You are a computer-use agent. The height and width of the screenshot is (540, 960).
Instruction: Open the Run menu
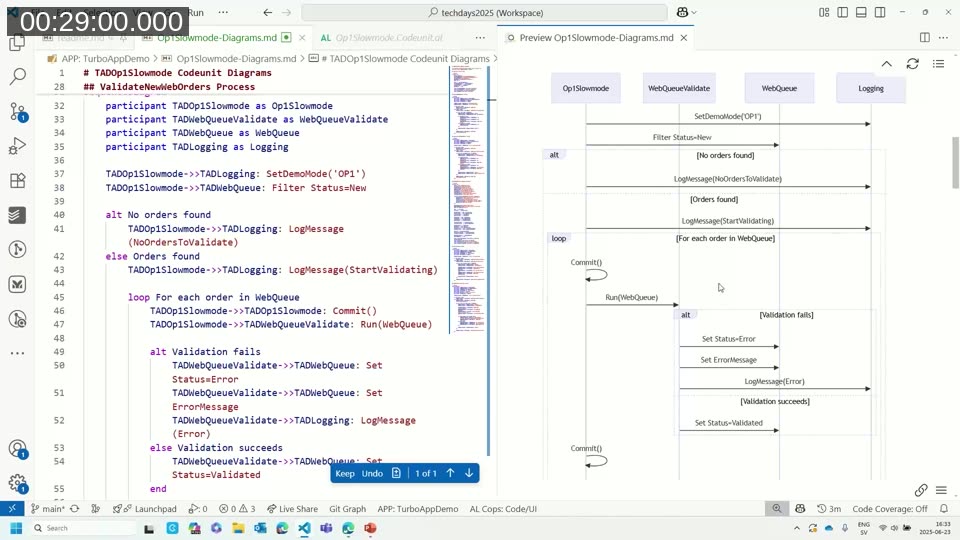[x=196, y=12]
